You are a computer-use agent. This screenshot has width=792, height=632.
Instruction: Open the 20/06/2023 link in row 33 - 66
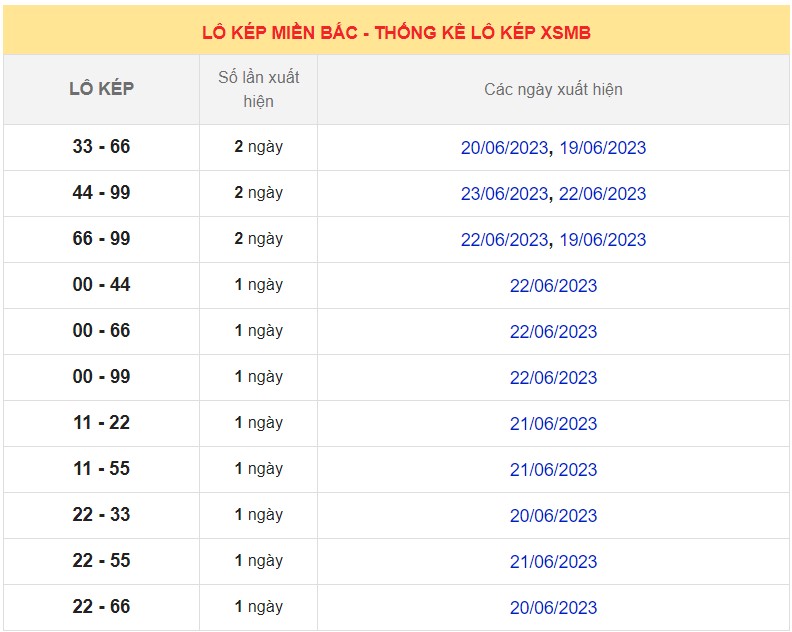pyautogui.click(x=504, y=148)
